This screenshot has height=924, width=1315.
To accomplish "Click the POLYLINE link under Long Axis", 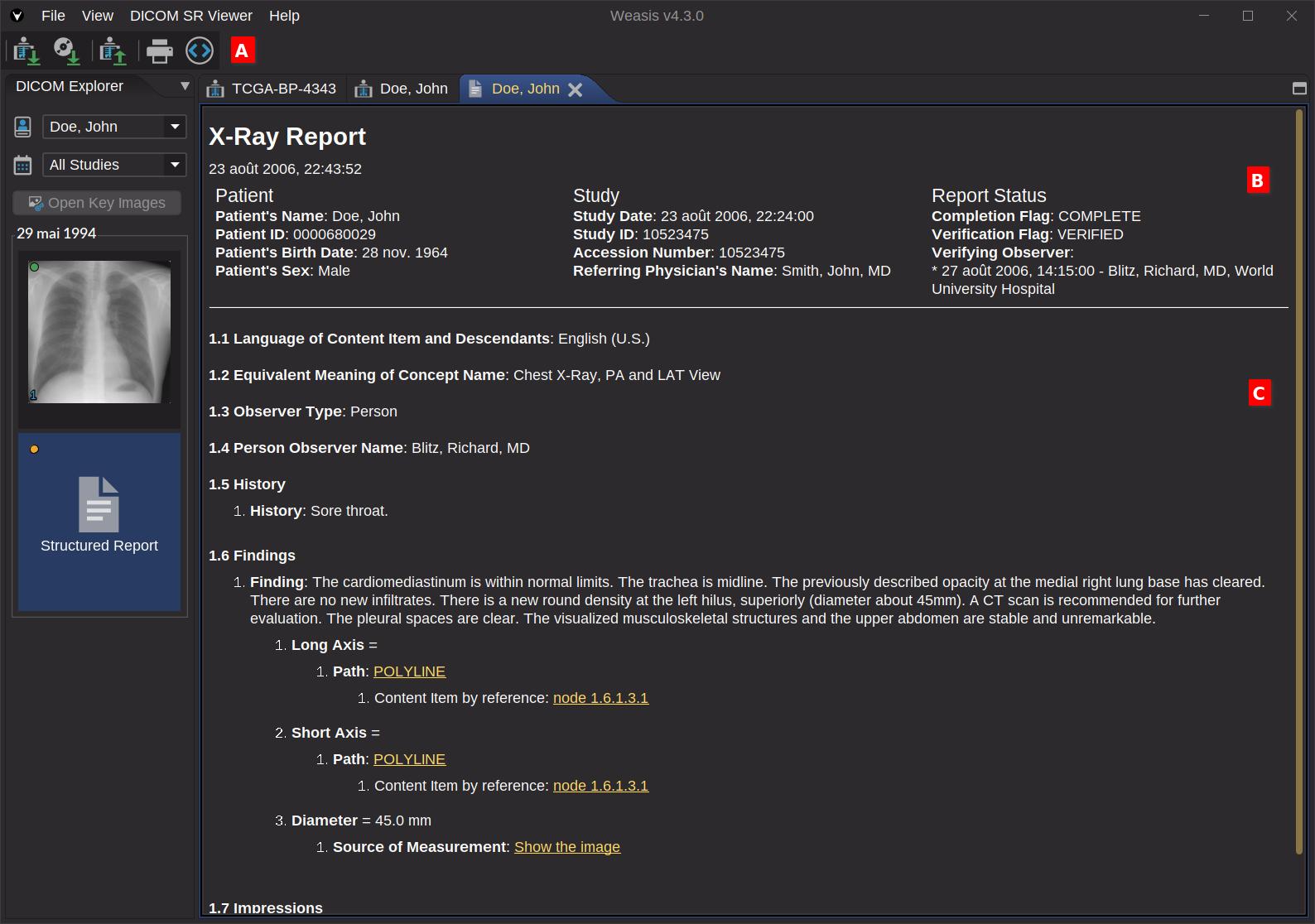I will point(409,671).
